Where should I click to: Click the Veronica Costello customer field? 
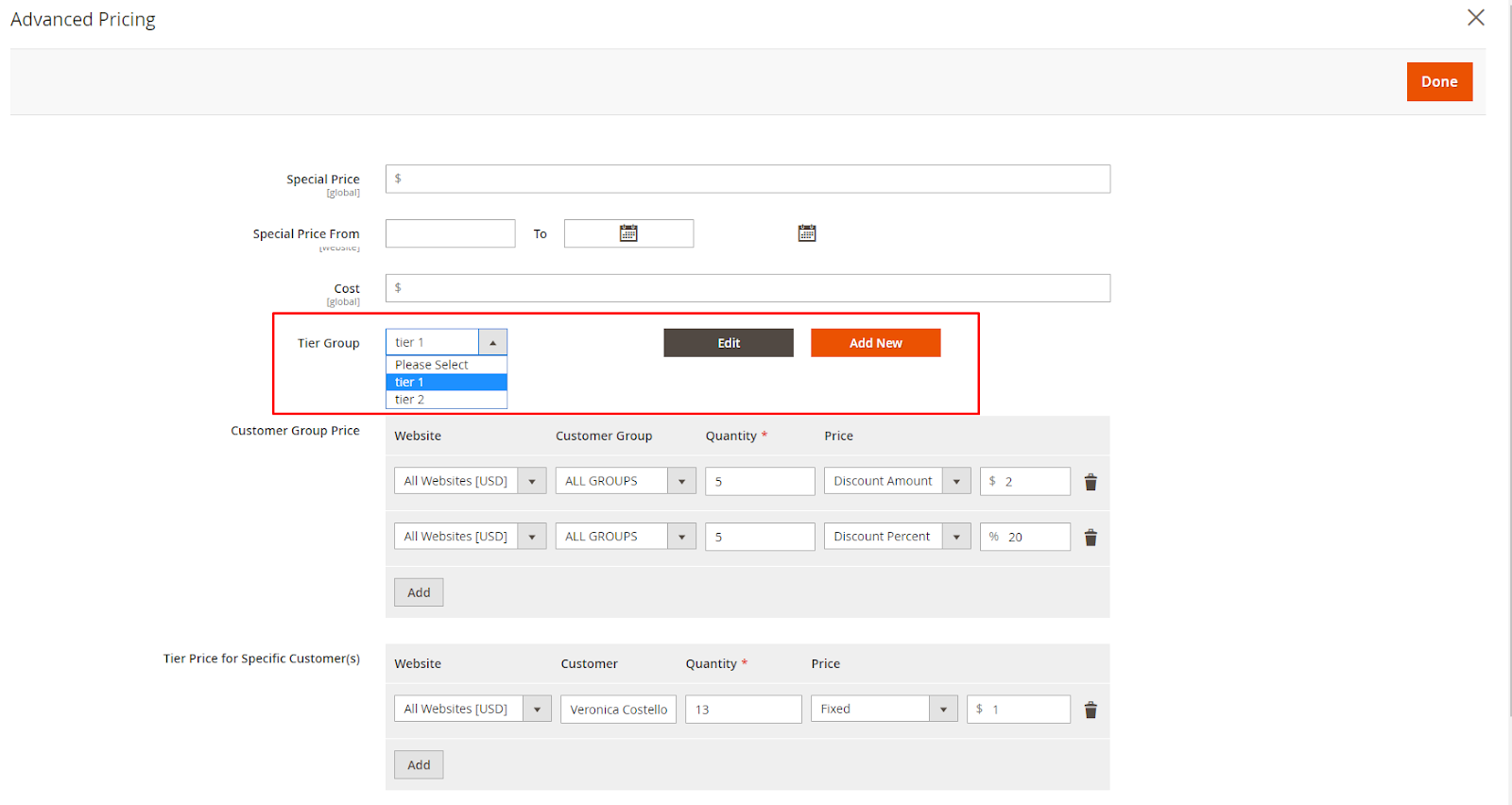[618, 710]
